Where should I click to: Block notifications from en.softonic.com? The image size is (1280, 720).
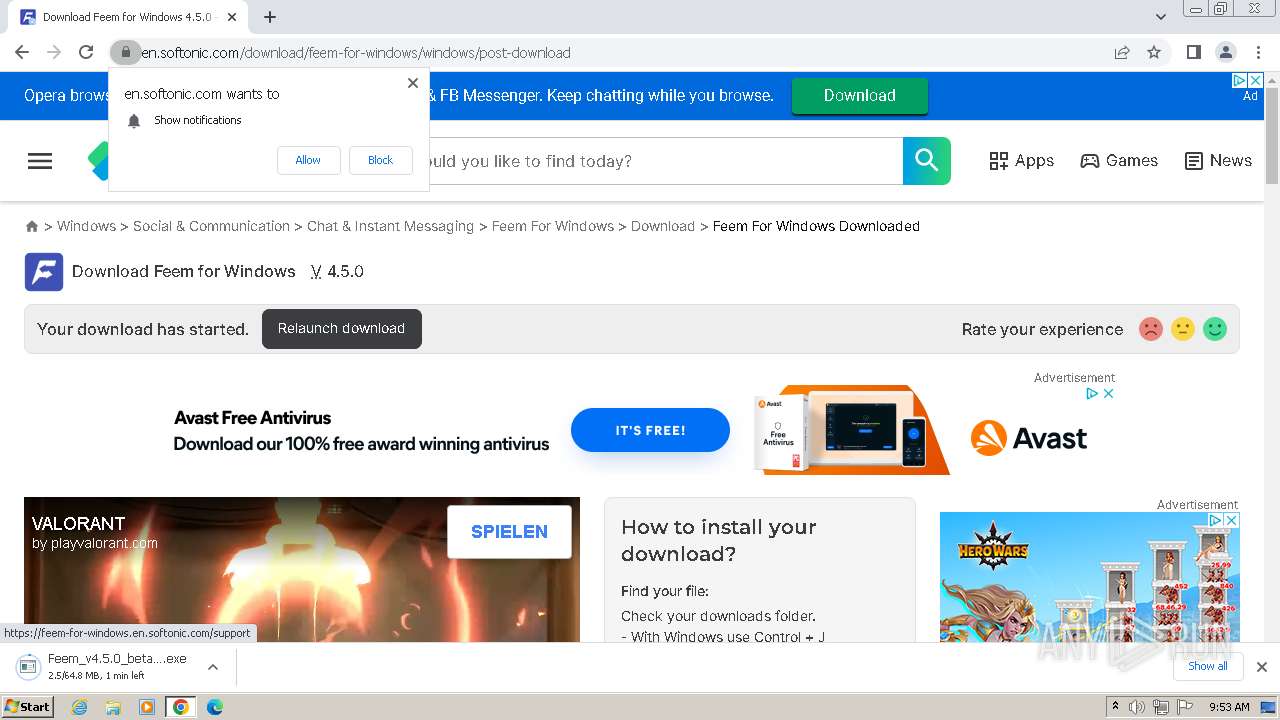(380, 160)
